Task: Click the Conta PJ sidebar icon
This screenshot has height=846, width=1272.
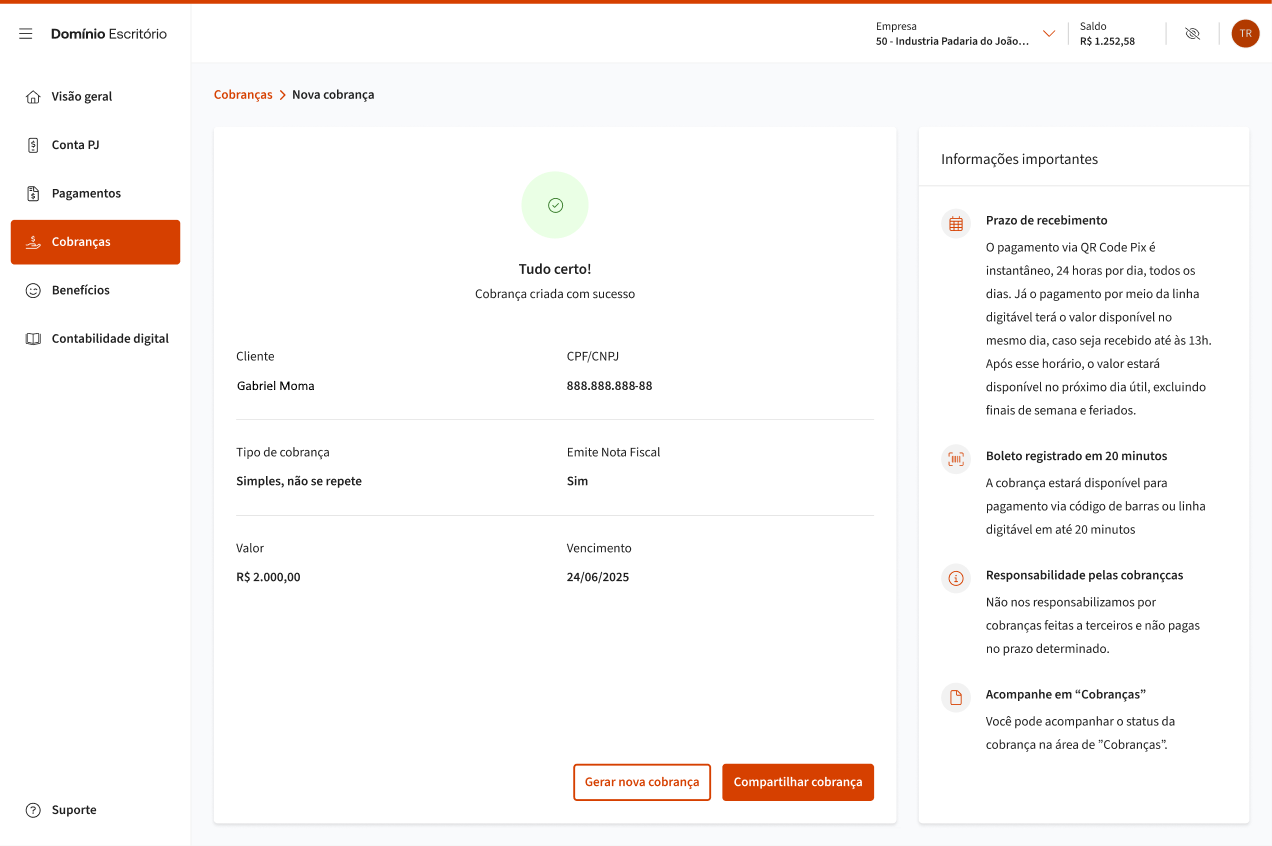Action: [33, 145]
